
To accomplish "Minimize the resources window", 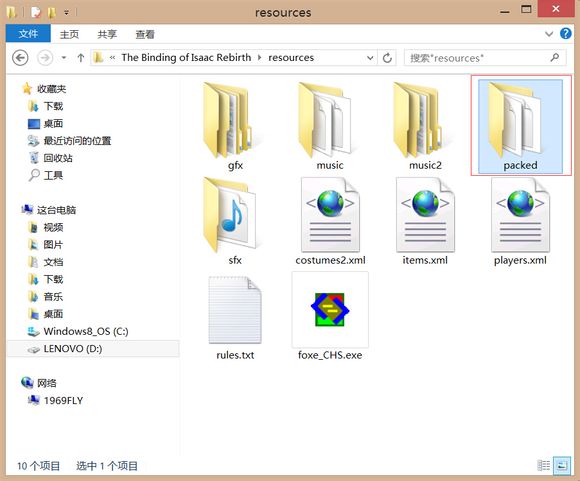I will pos(505,11).
